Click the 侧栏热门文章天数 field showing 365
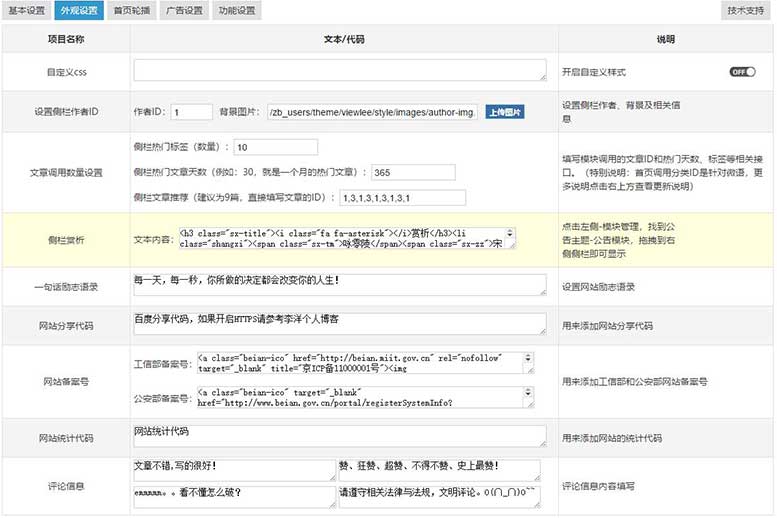 point(412,172)
